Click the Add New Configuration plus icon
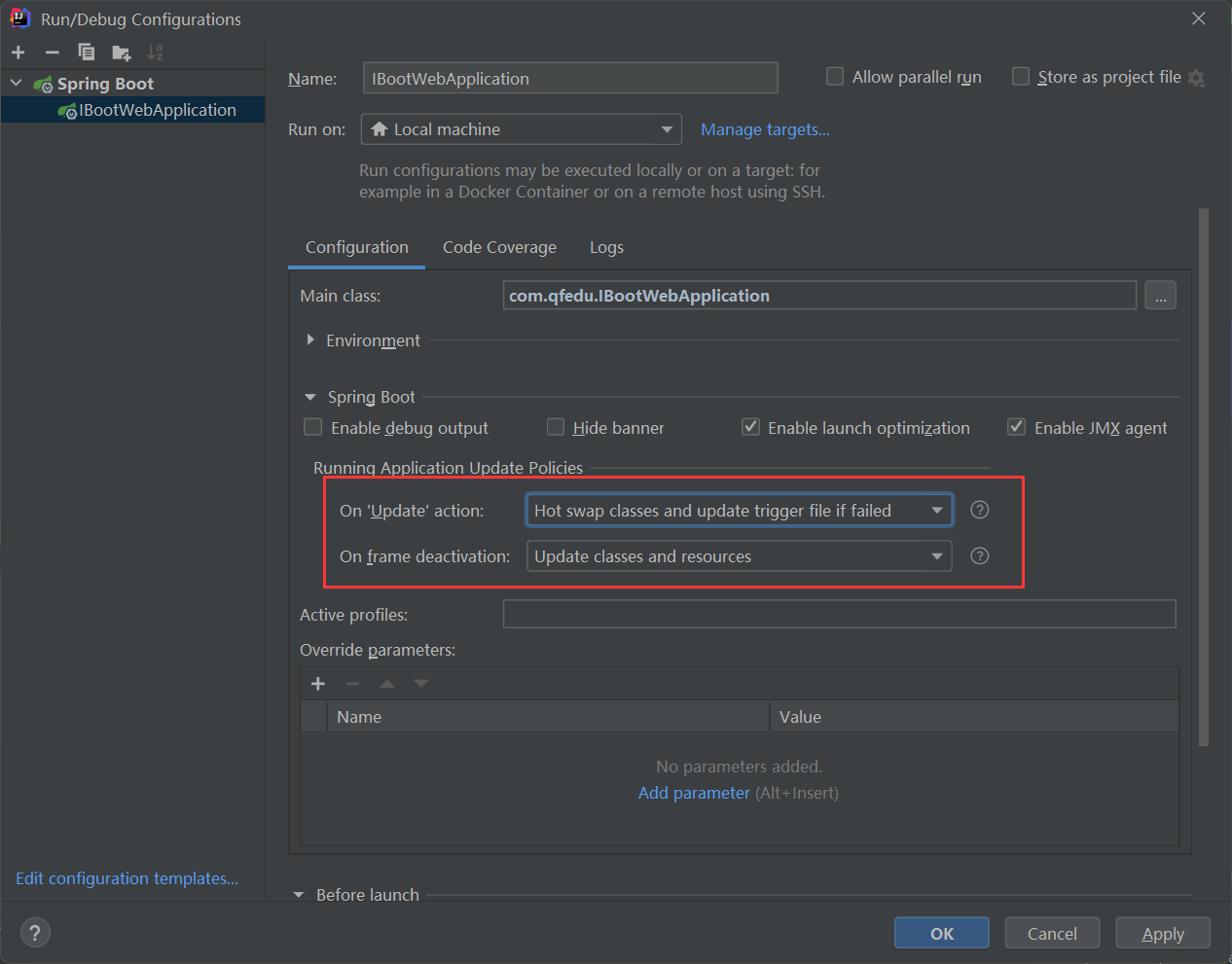Viewport: 1232px width, 964px height. (18, 53)
